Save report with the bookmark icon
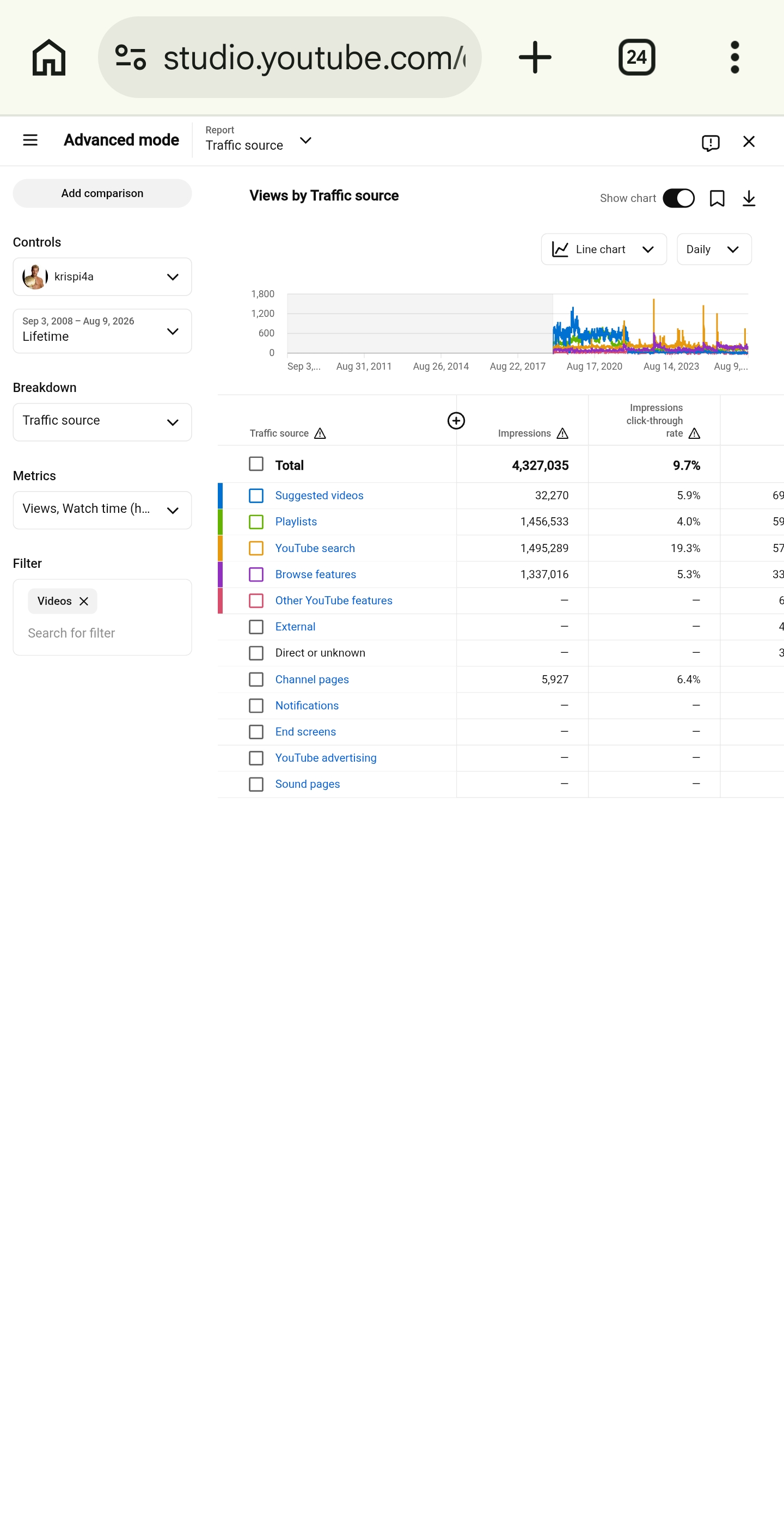This screenshot has height=1531, width=784. [717, 199]
